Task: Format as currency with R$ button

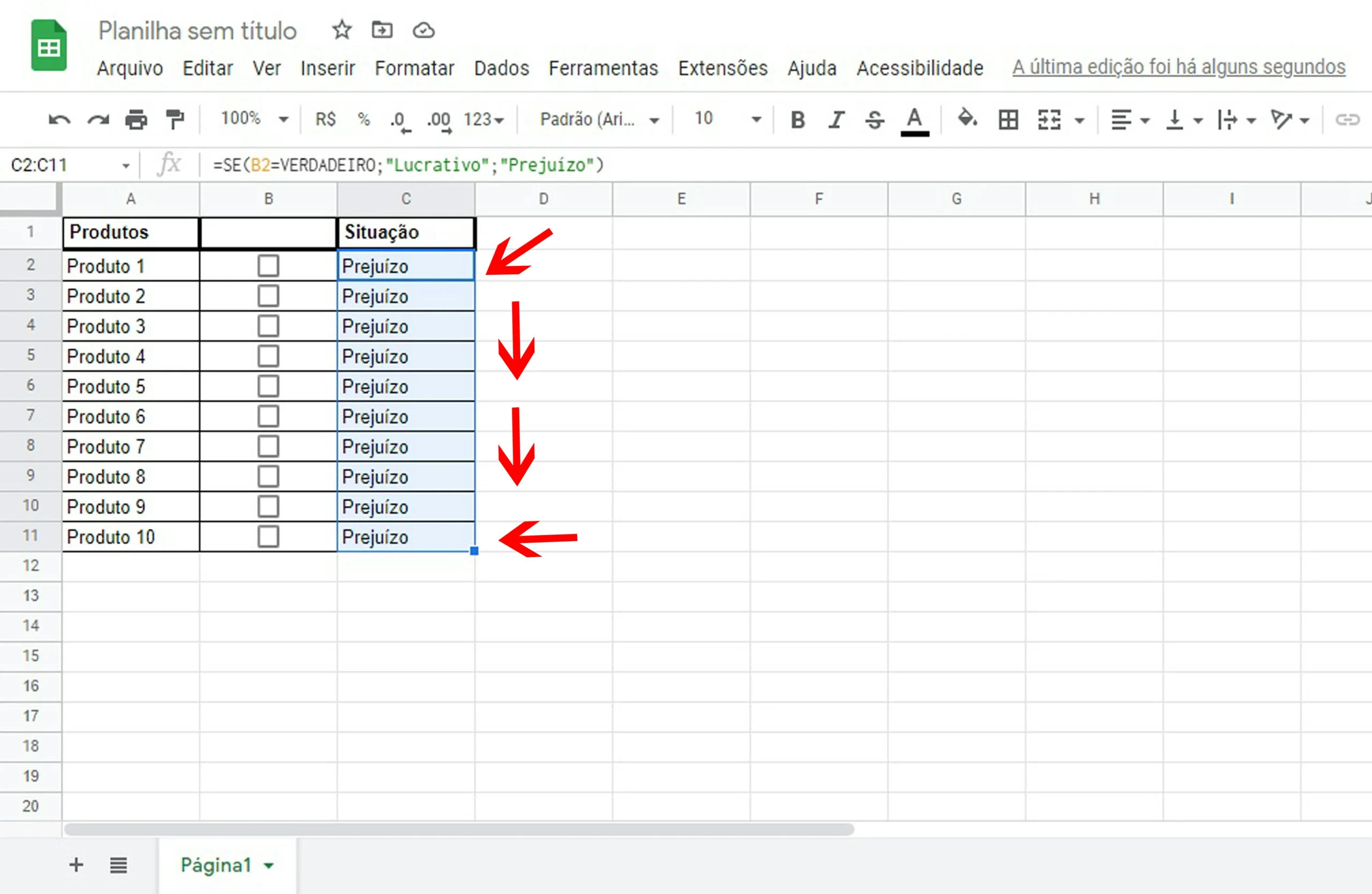Action: tap(325, 119)
